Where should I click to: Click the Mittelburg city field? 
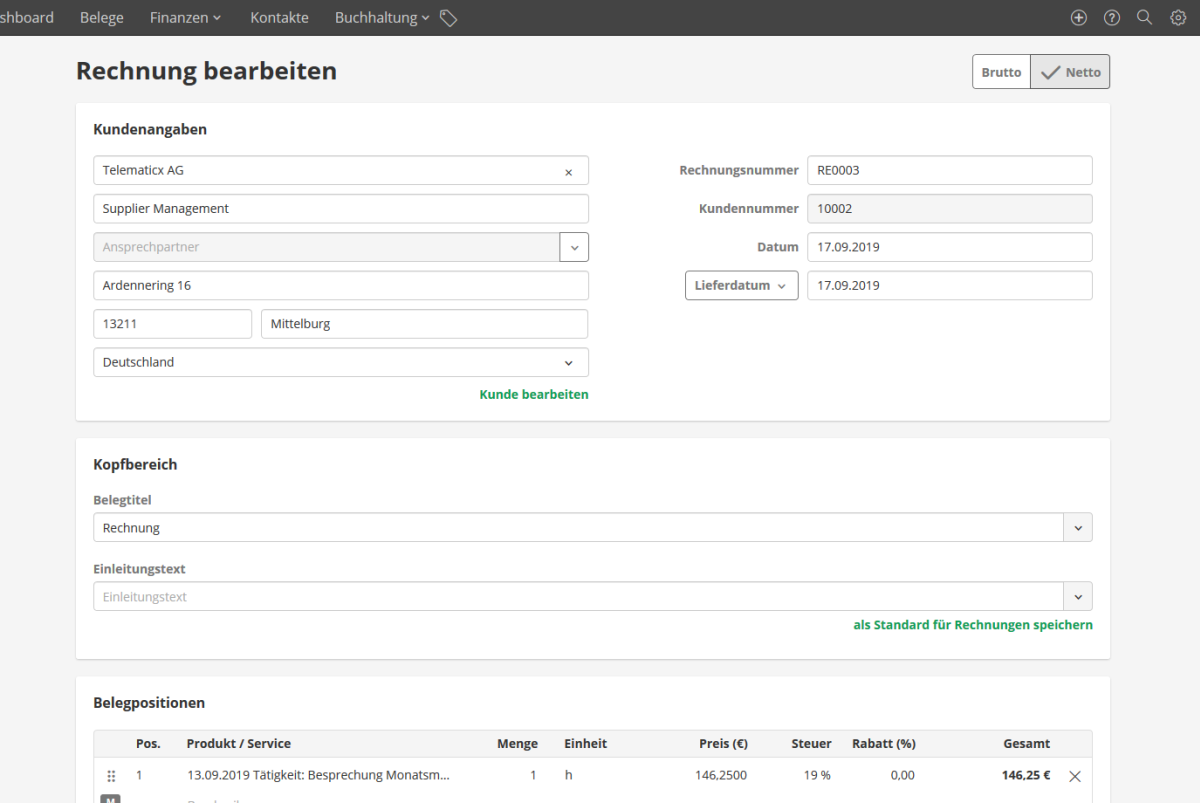[425, 324]
